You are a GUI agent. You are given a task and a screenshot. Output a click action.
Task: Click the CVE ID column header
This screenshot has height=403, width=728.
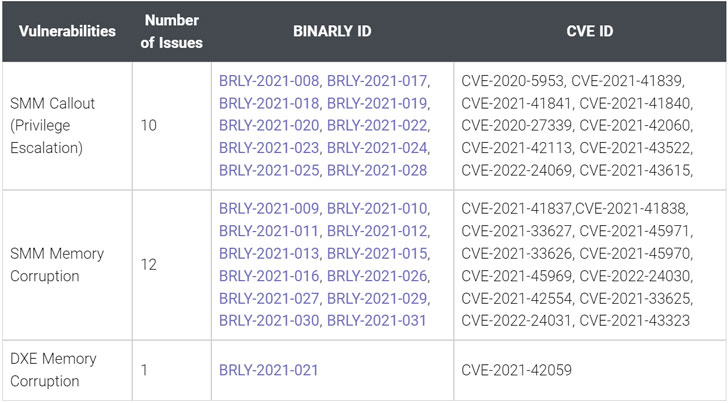tap(589, 31)
